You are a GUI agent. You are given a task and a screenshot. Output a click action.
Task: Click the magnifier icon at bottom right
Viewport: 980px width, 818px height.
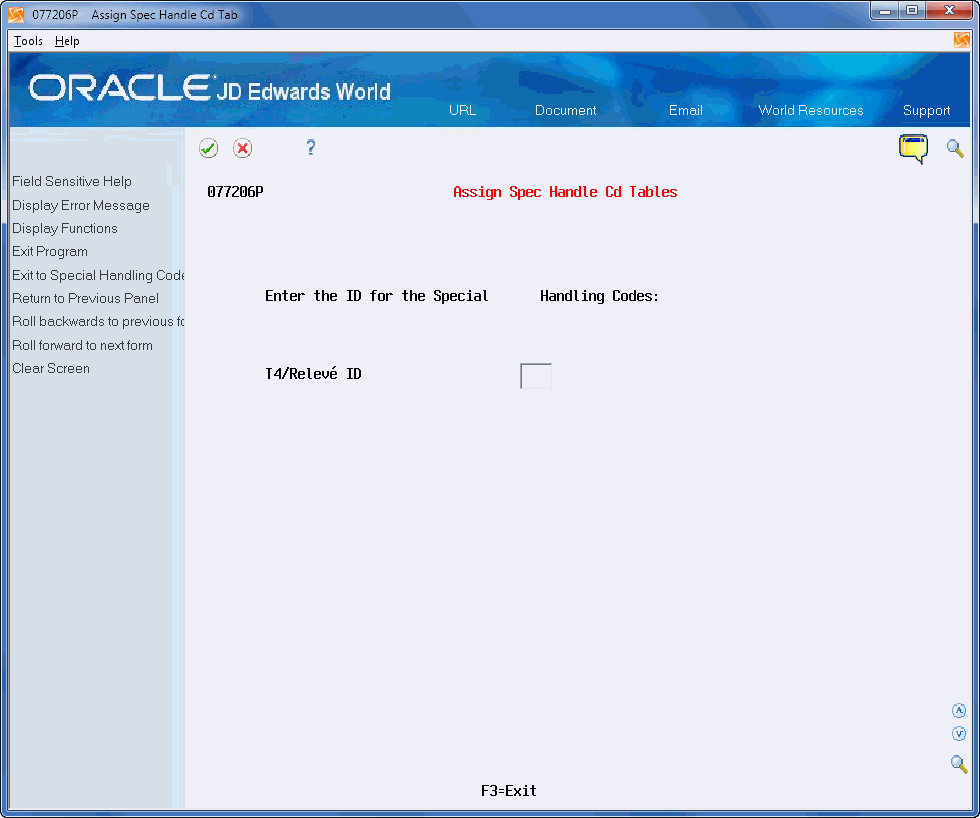click(x=959, y=764)
